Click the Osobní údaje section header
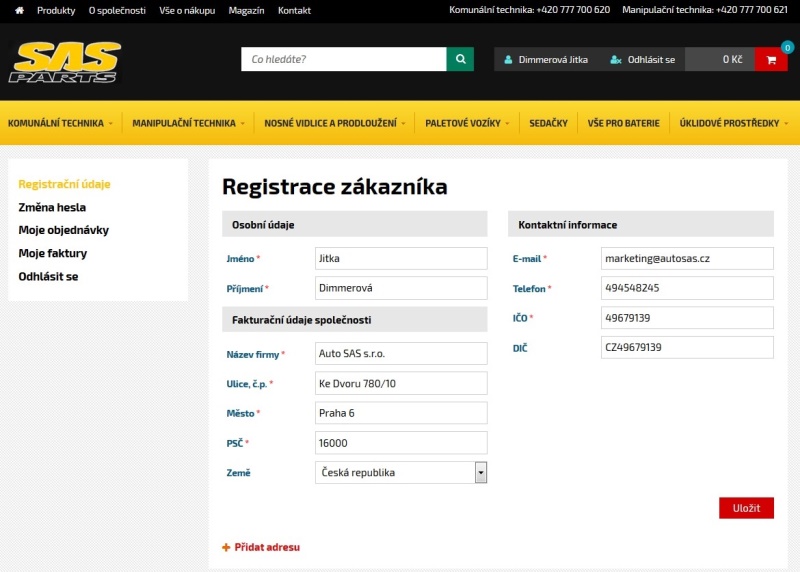The width and height of the screenshot is (800, 572). click(x=355, y=225)
